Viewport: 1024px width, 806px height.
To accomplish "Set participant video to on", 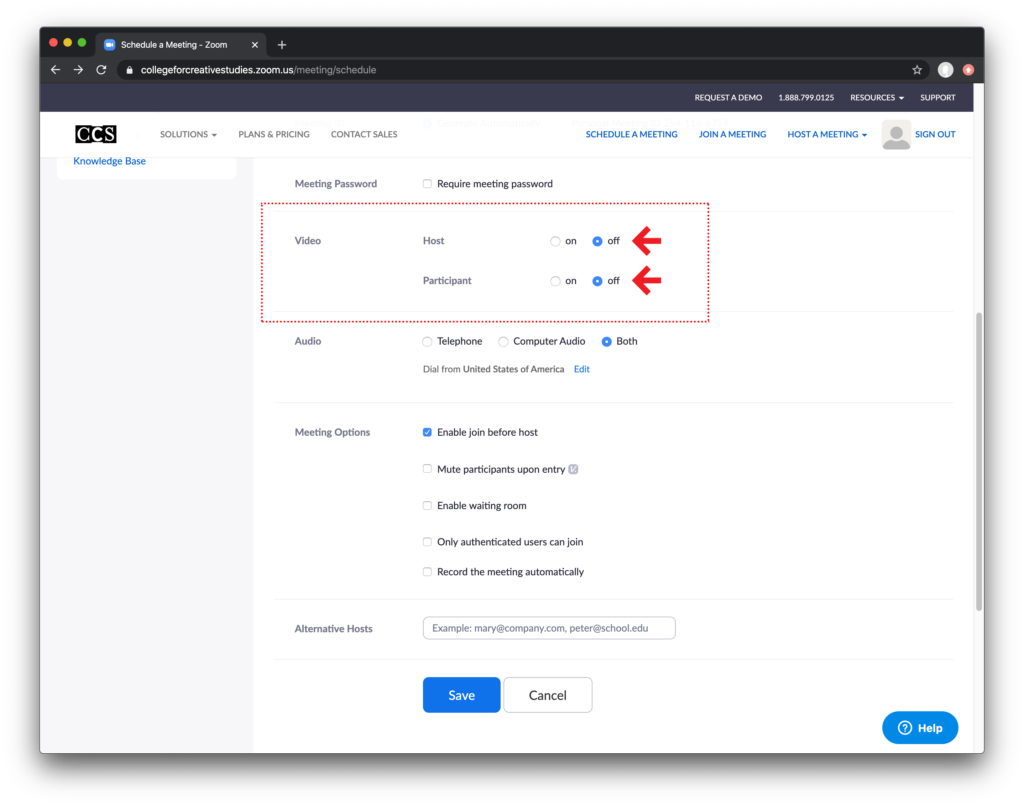I will point(555,281).
